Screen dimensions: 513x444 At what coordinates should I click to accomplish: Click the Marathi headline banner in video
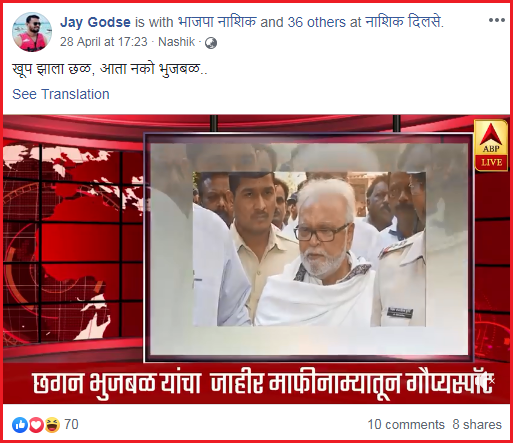pyautogui.click(x=256, y=383)
